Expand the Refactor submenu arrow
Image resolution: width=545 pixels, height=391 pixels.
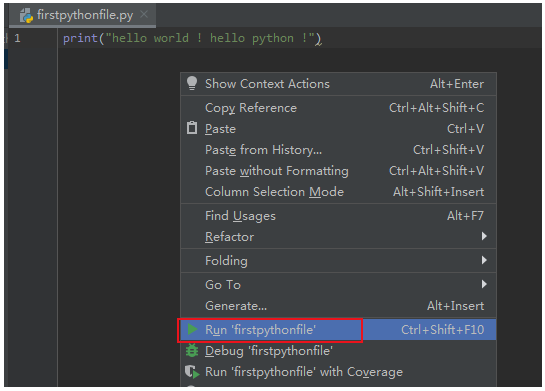click(x=484, y=236)
